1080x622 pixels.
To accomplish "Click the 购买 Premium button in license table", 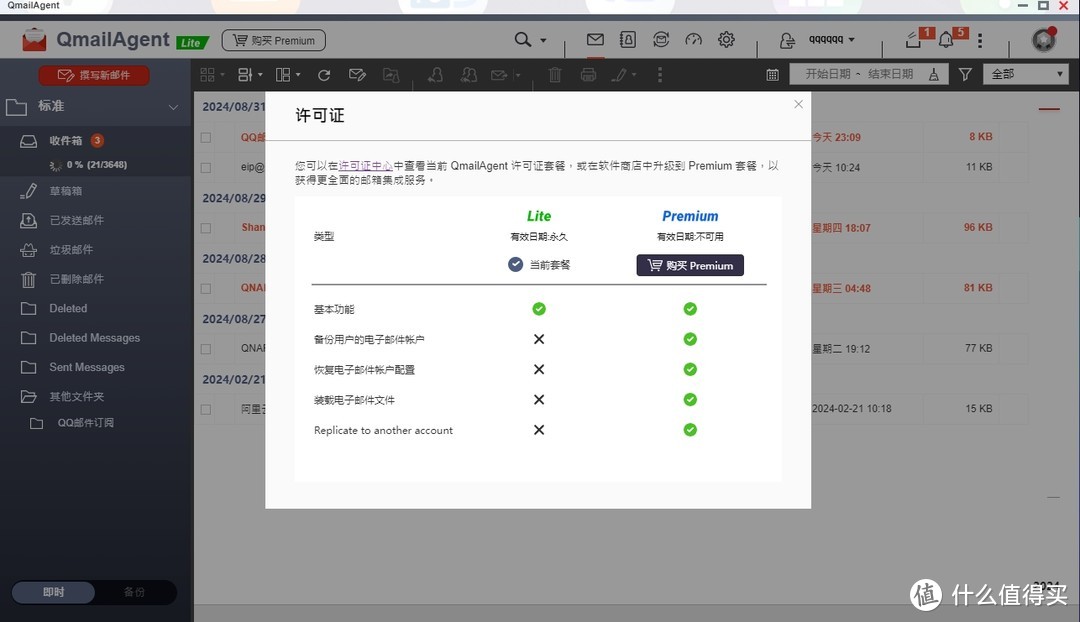I will tap(690, 265).
